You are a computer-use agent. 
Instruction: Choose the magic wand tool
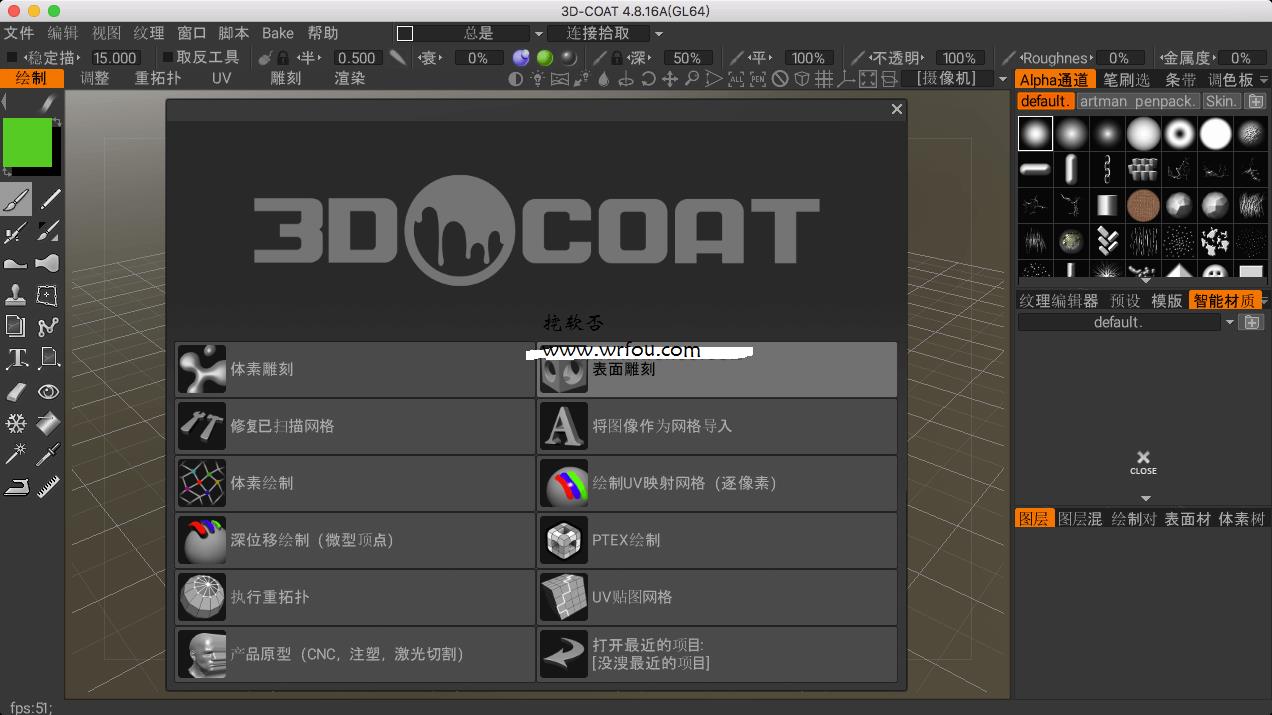(x=16, y=455)
